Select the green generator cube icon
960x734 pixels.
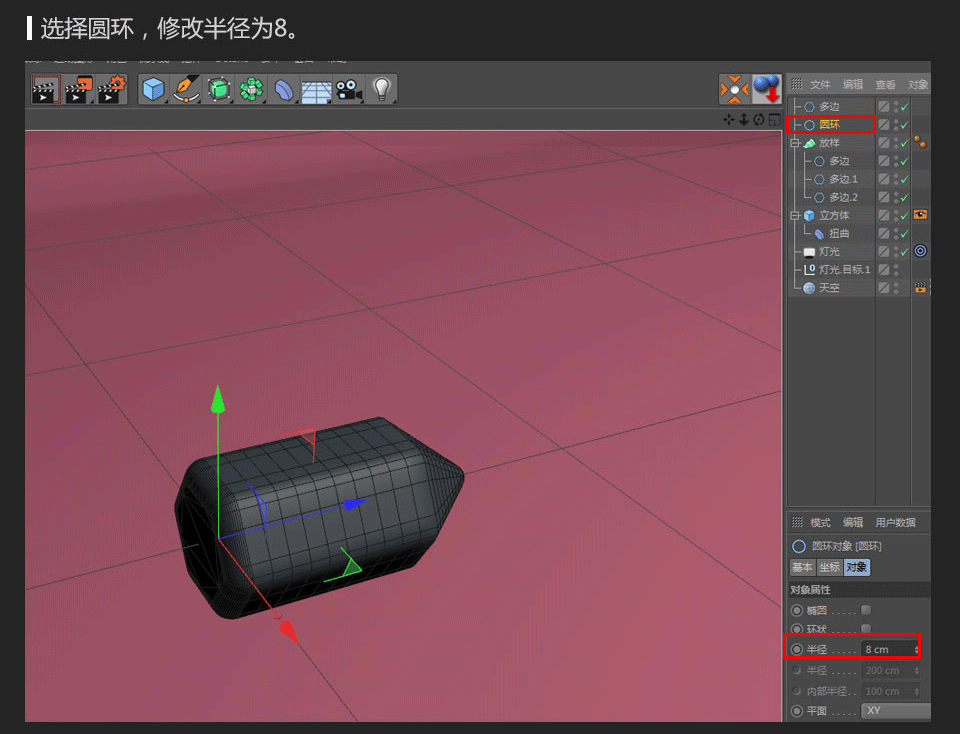click(219, 88)
